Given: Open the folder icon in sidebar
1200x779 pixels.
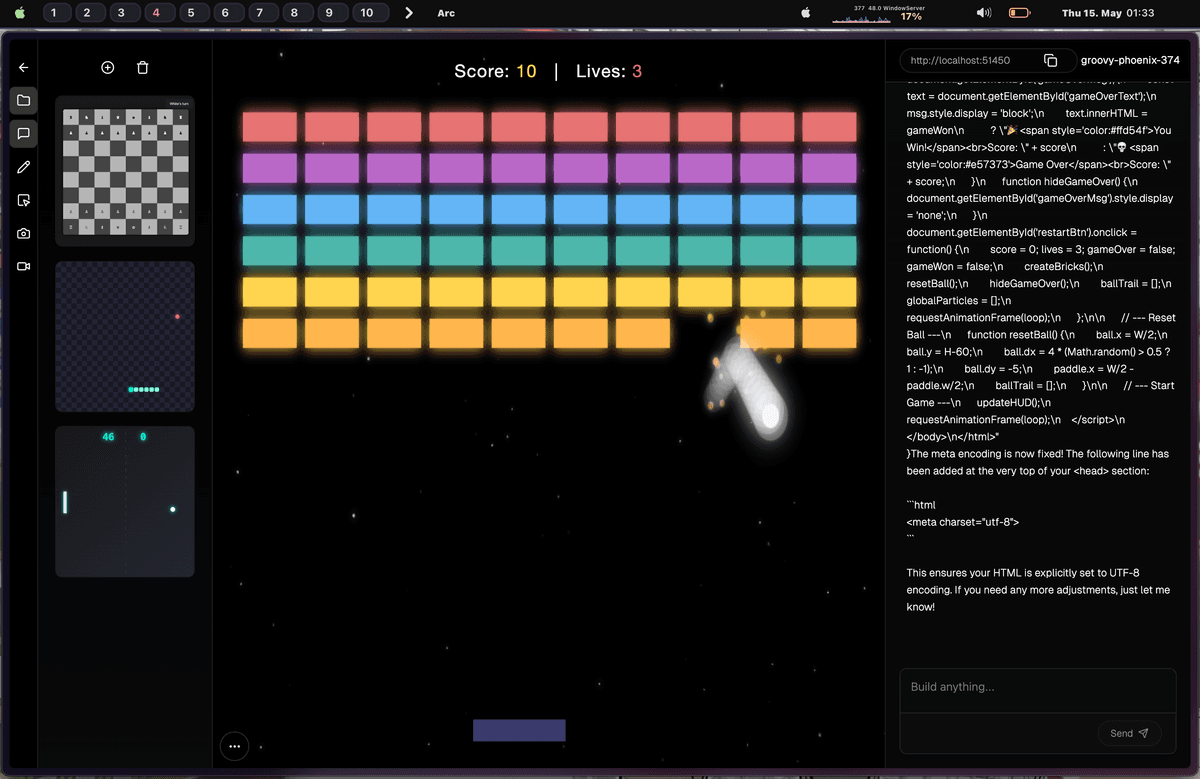Looking at the screenshot, I should [24, 100].
